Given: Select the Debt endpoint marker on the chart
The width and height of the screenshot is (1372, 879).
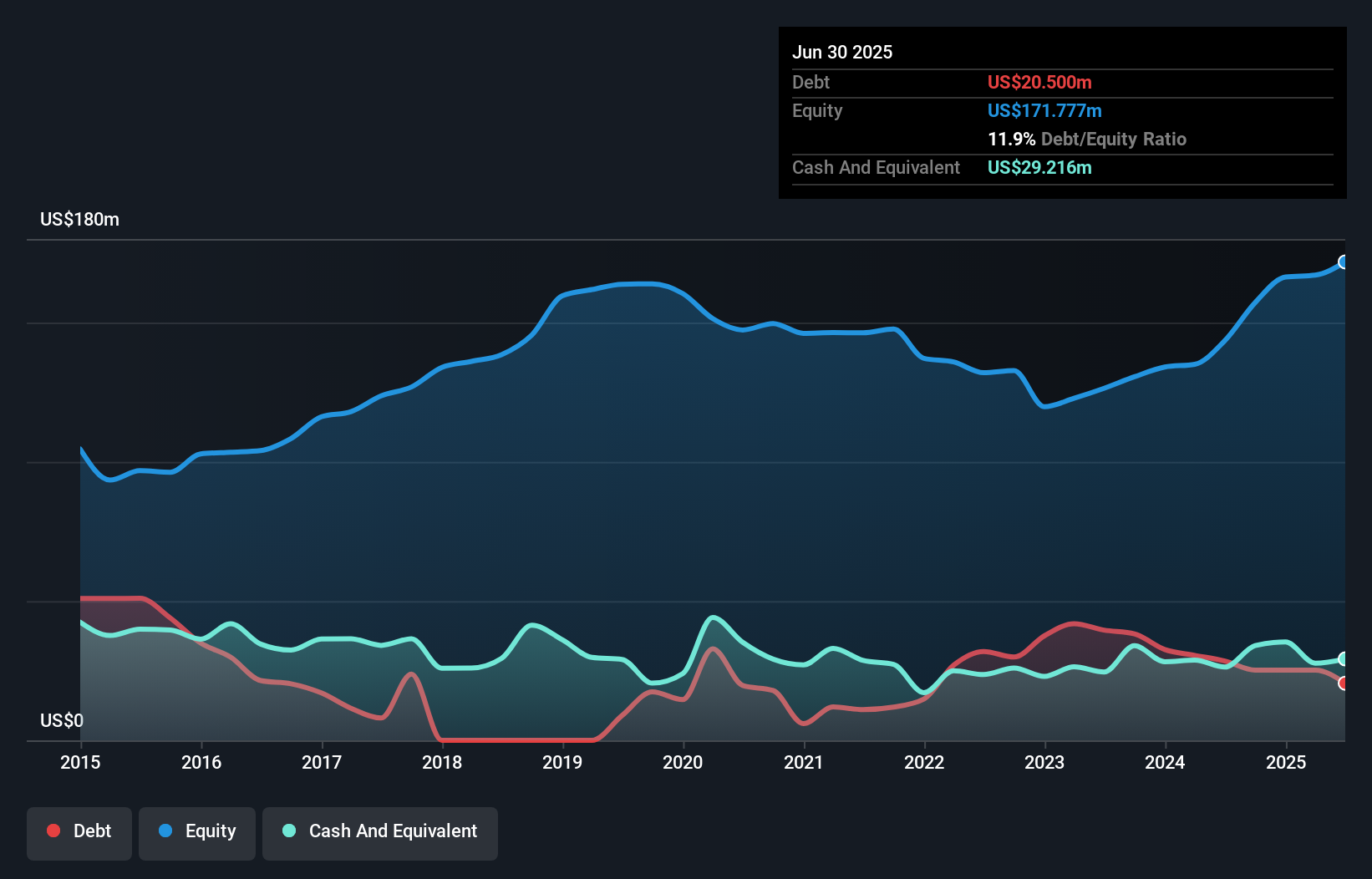Looking at the screenshot, I should [x=1344, y=683].
